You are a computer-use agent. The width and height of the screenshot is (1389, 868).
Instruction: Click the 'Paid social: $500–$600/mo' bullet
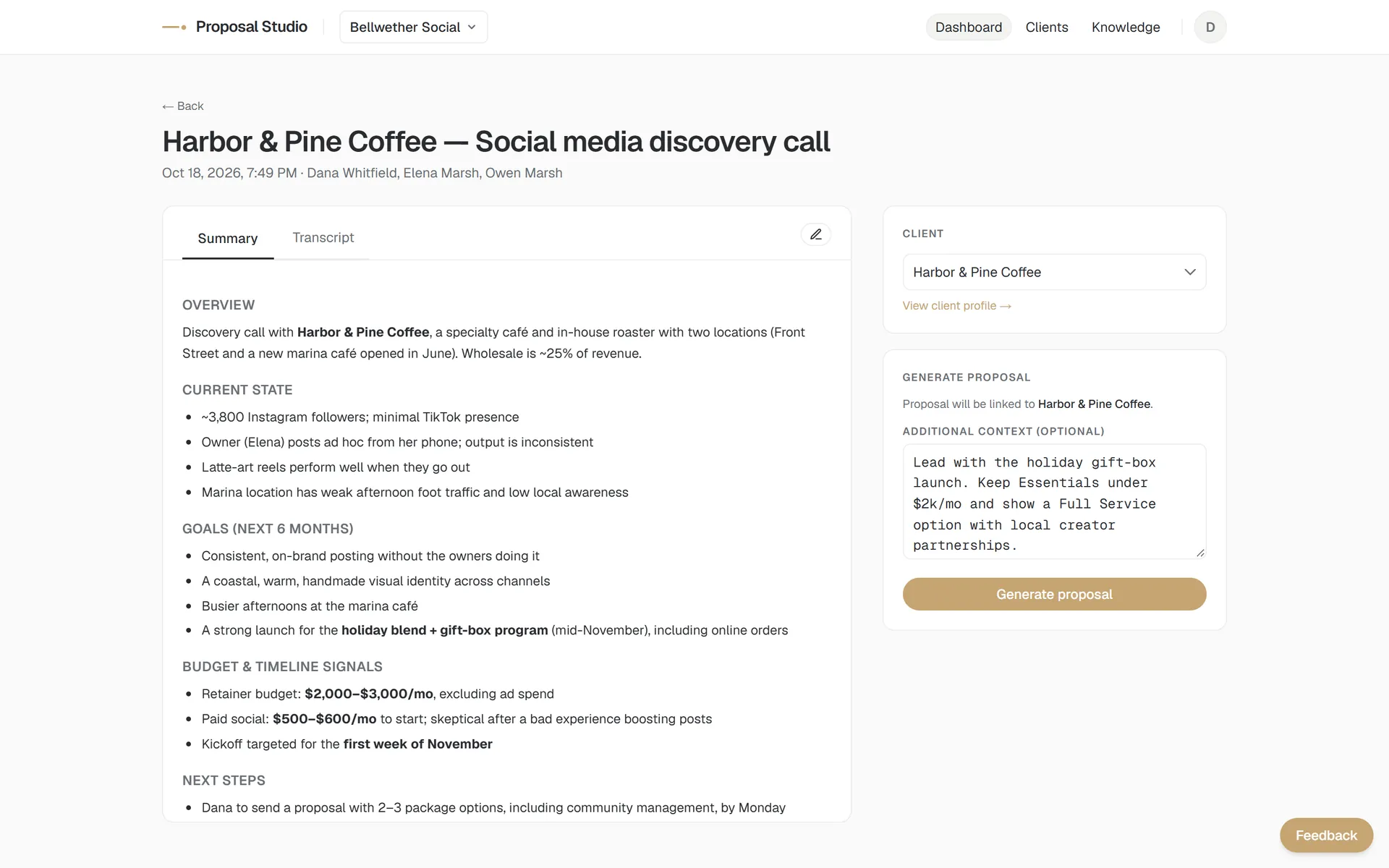coord(456,718)
